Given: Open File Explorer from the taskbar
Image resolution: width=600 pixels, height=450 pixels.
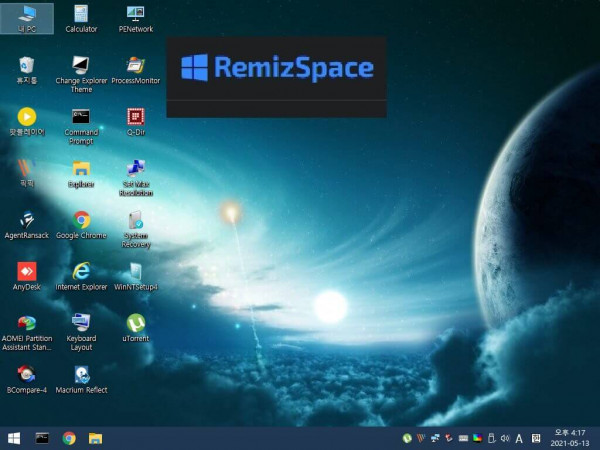Looking at the screenshot, I should coord(95,438).
